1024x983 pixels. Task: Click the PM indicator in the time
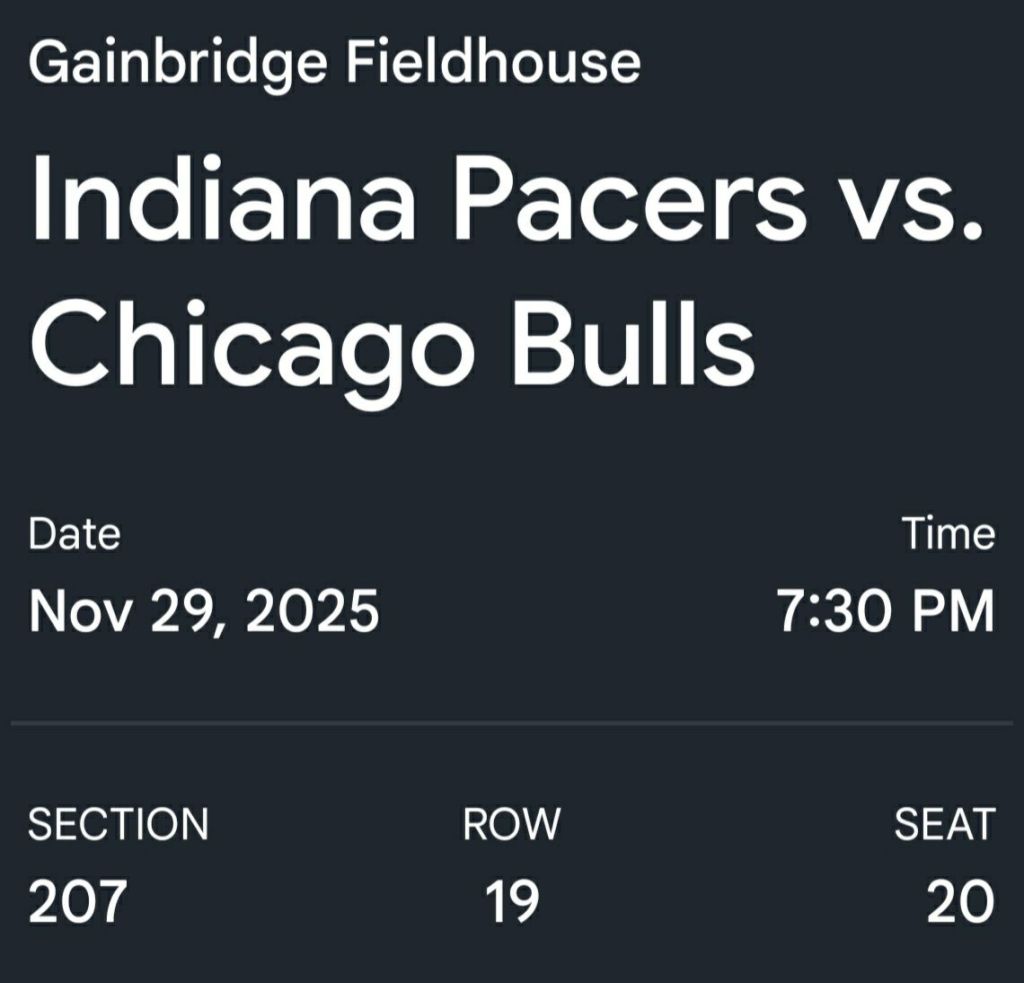(957, 611)
